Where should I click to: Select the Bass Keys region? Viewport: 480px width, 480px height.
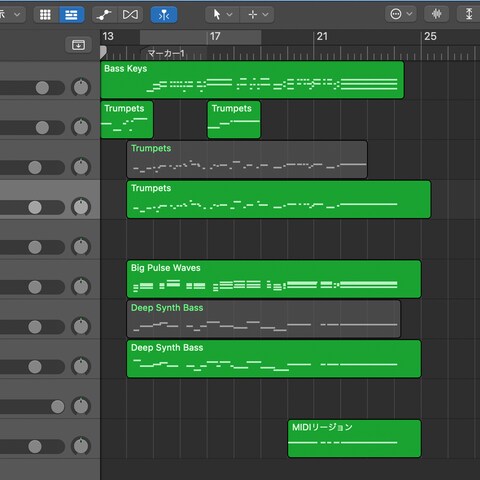[x=252, y=80]
